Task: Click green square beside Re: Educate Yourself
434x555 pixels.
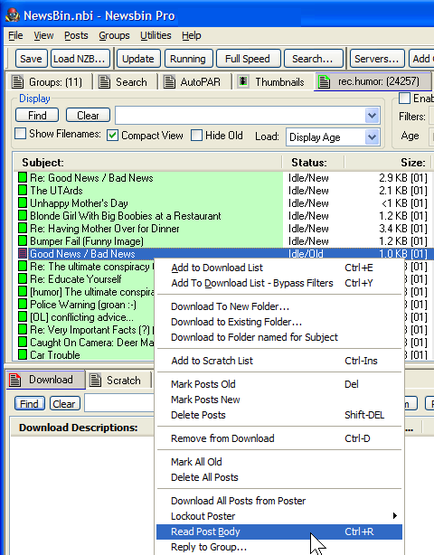Action: click(x=22, y=279)
